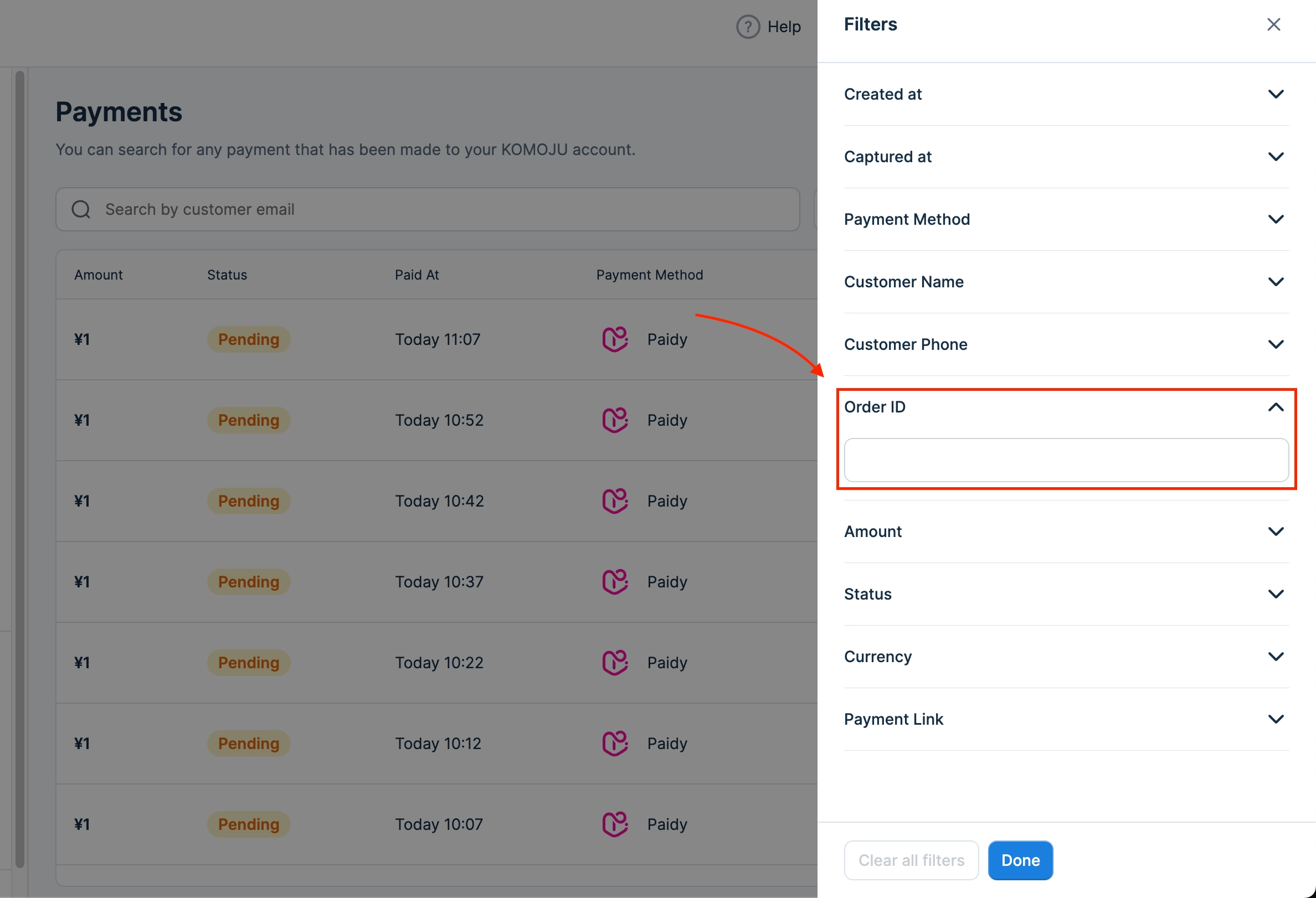Click Clear all filters button
This screenshot has width=1316, height=898.
pos(911,860)
